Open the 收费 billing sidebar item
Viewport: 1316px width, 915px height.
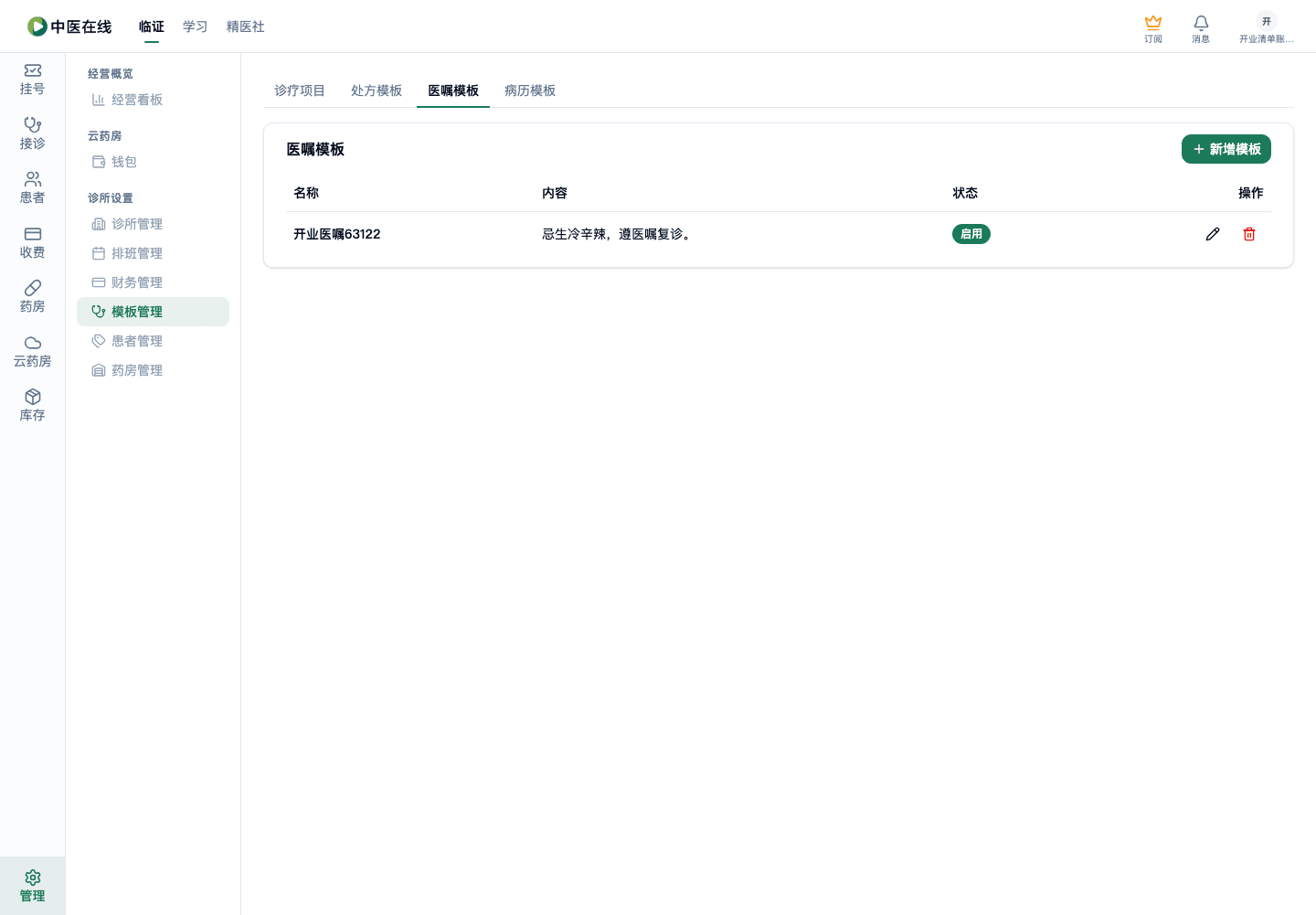point(33,243)
